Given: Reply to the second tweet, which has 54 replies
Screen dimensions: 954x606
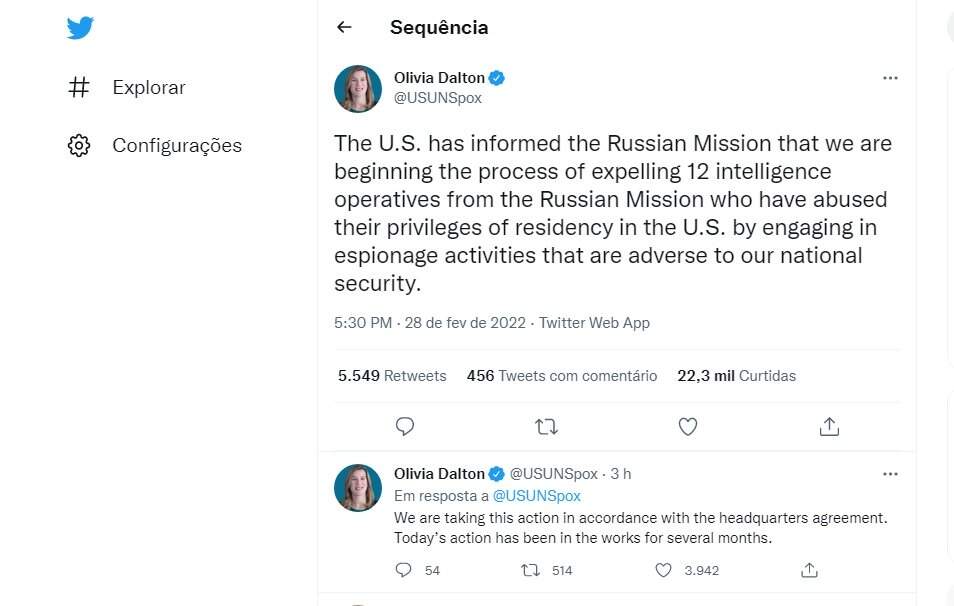Looking at the screenshot, I should pos(404,570).
